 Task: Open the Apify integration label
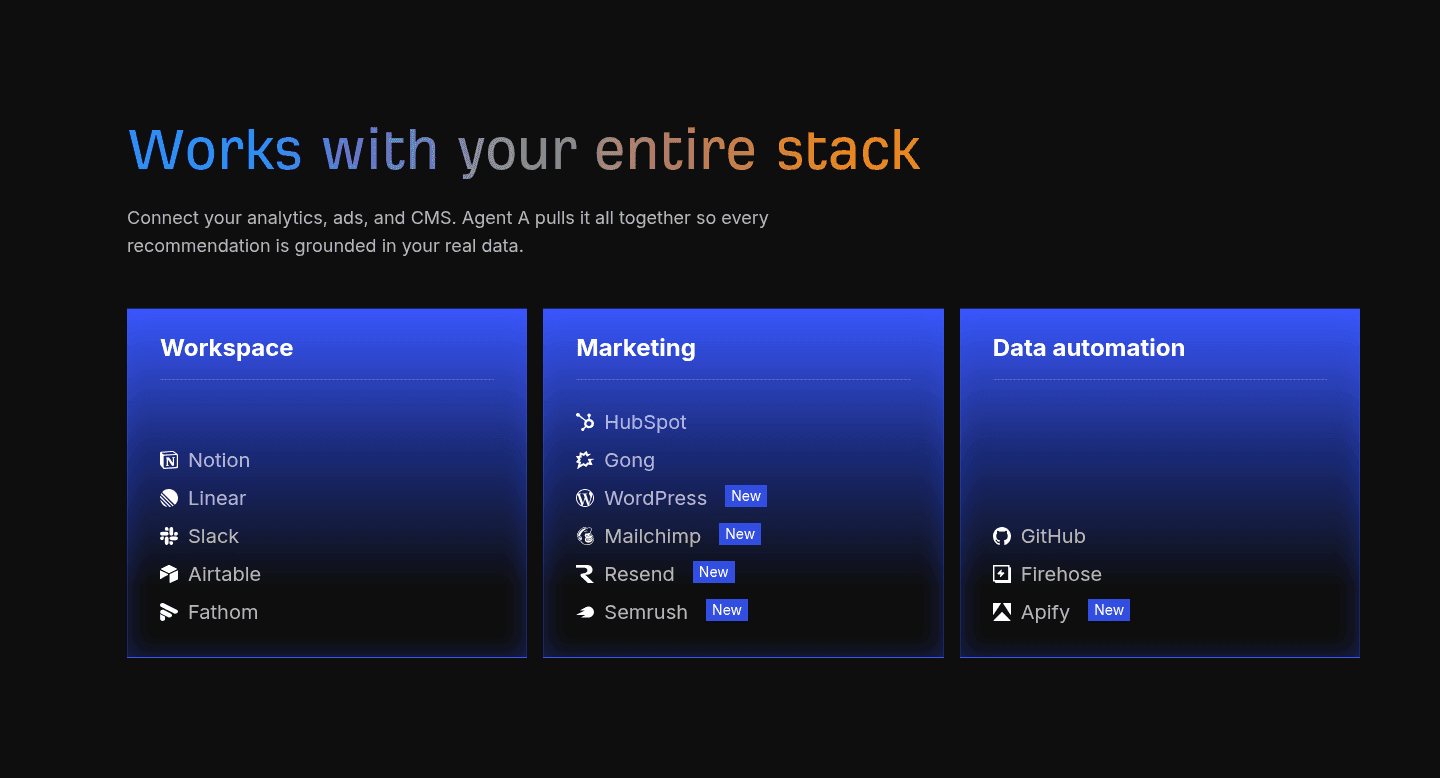(x=1045, y=612)
